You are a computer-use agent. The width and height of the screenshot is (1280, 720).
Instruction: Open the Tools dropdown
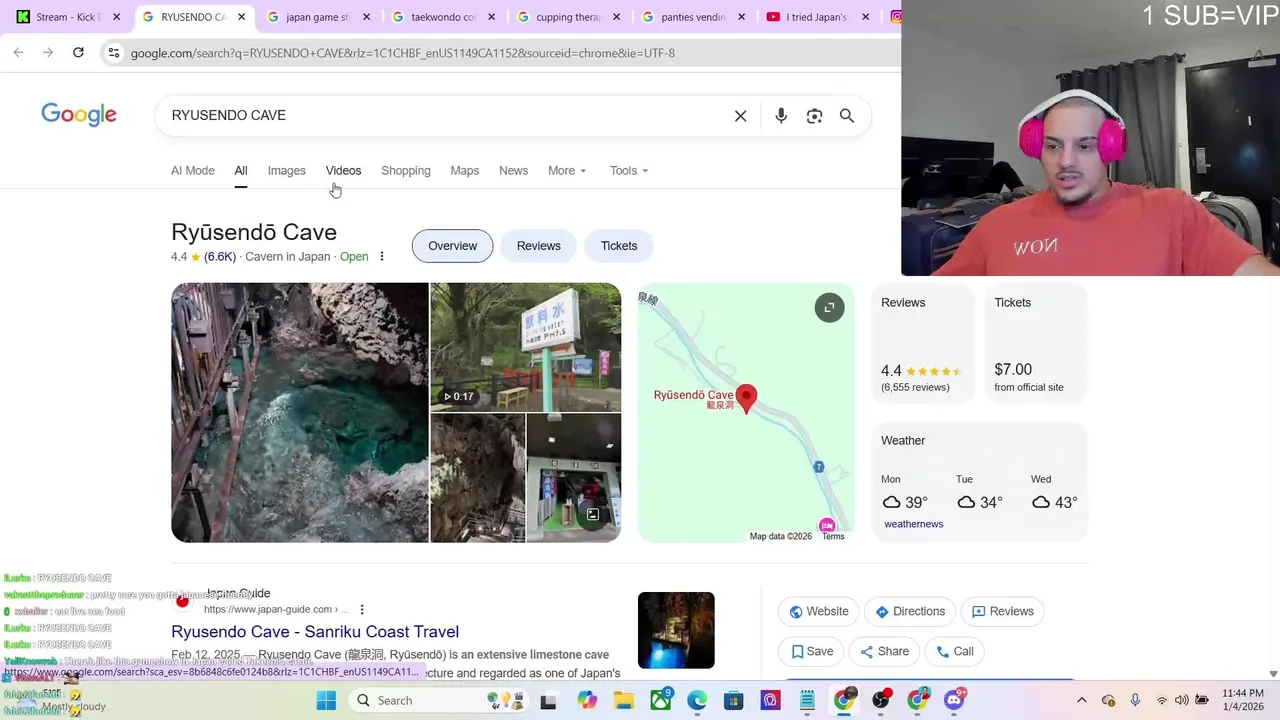tap(629, 171)
